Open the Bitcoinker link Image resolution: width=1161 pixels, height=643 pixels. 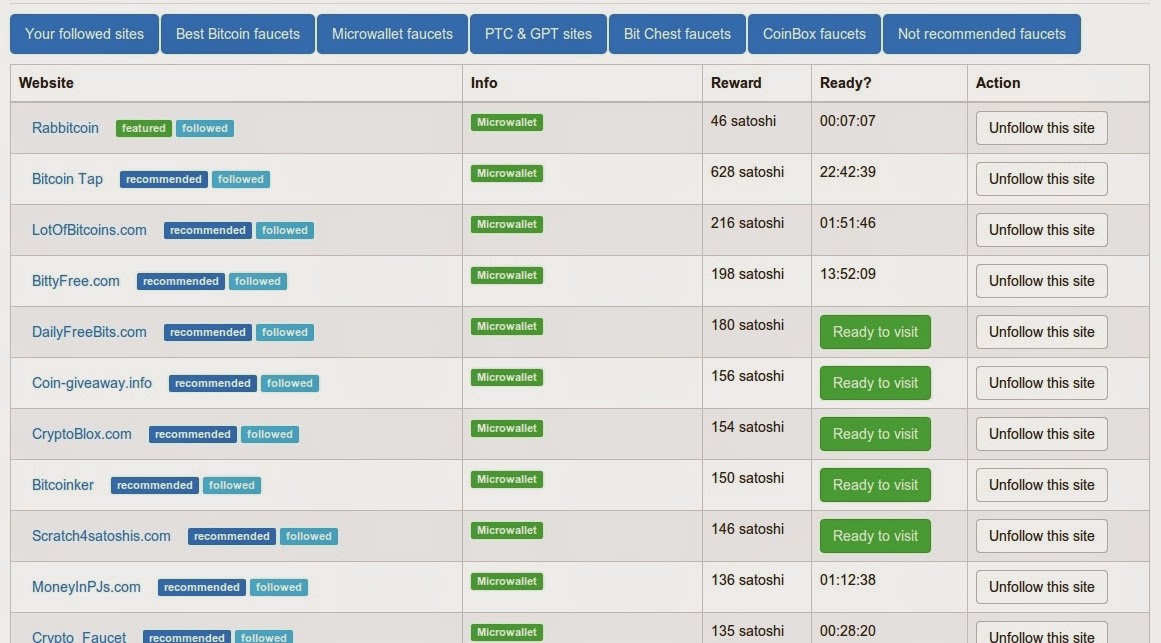(x=63, y=486)
